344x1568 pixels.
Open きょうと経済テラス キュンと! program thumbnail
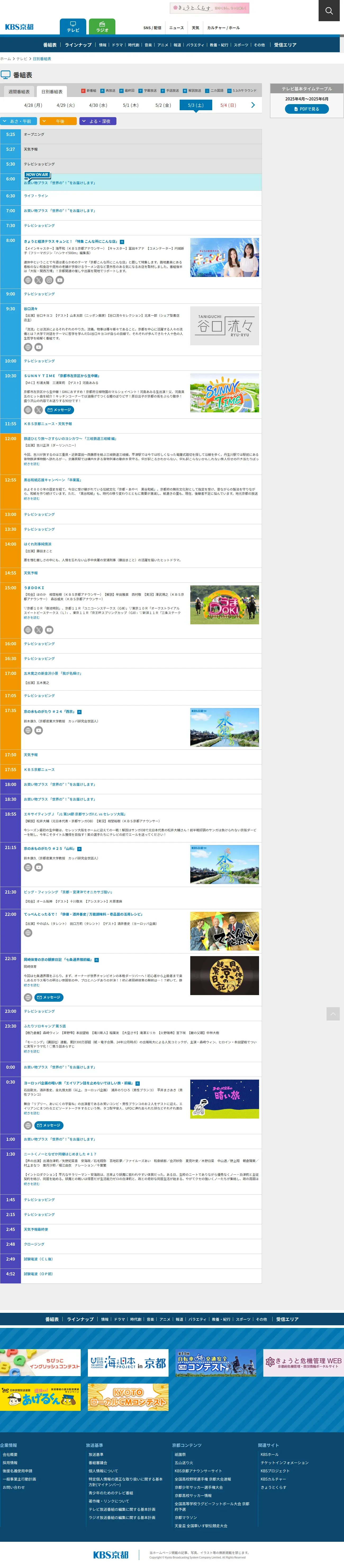[224, 258]
